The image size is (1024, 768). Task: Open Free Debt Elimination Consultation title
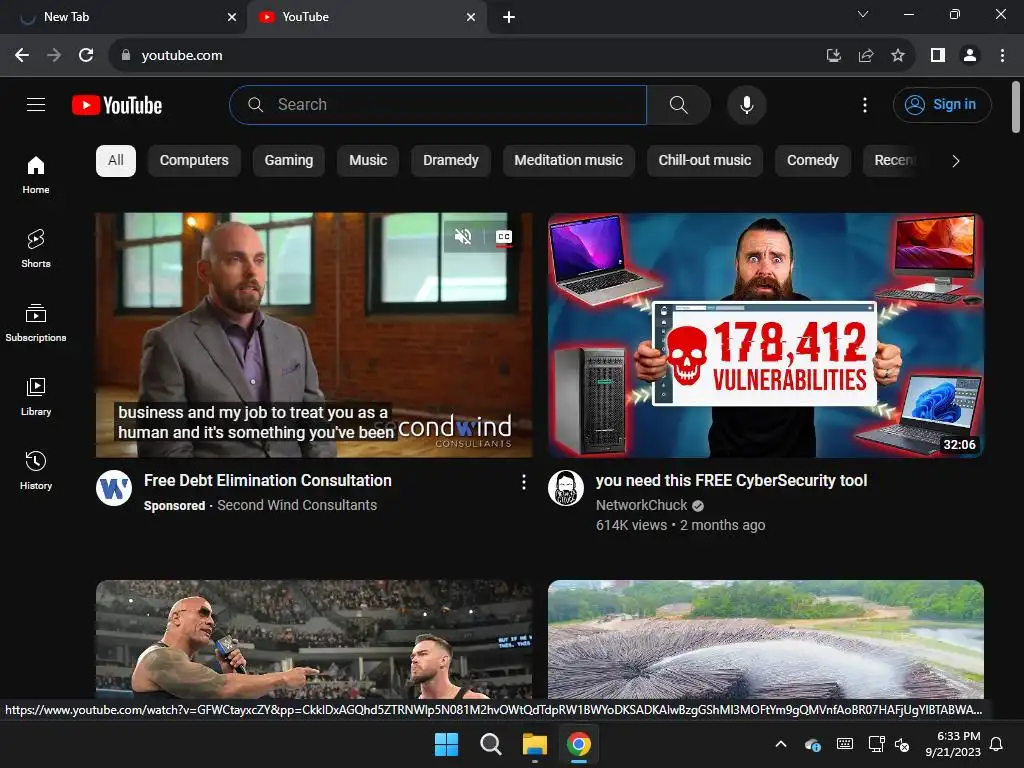(268, 481)
